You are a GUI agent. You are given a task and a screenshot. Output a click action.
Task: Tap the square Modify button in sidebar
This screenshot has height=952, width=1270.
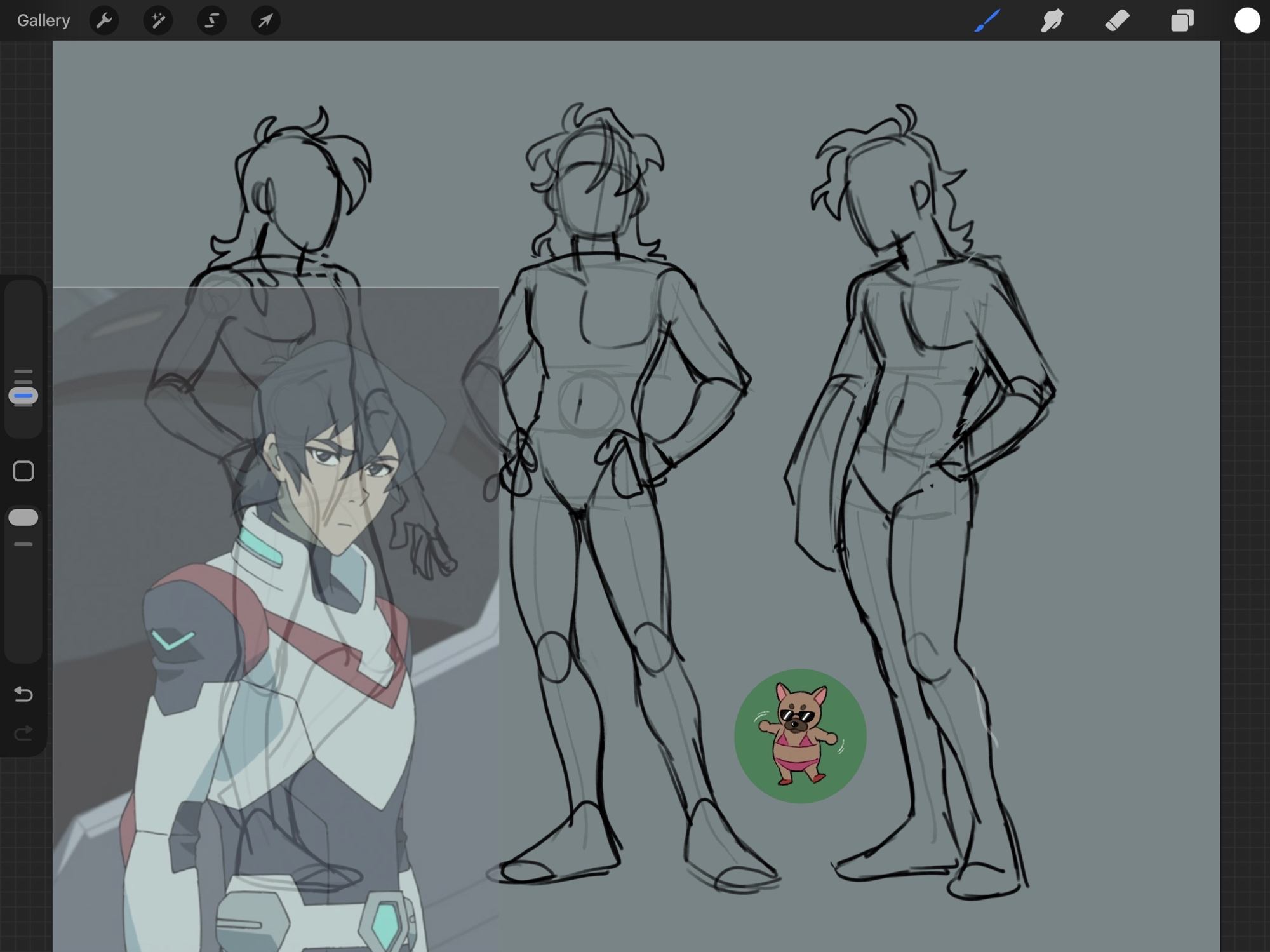pos(23,471)
